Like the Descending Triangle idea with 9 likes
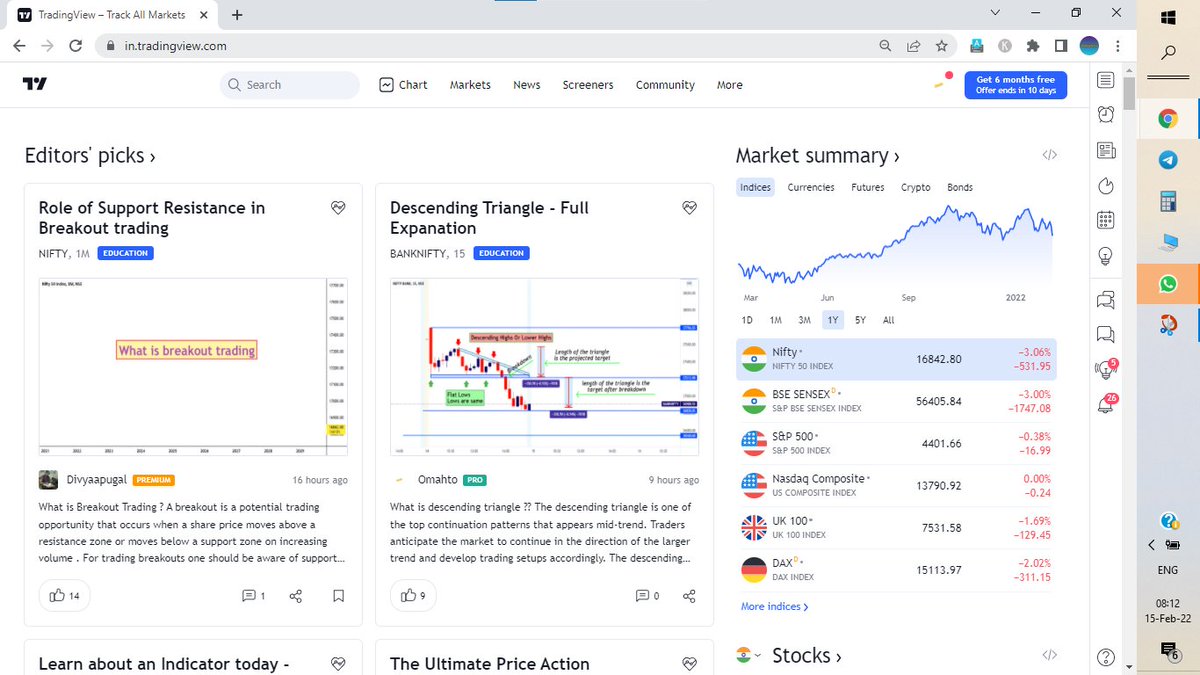Screen dimensions: 1200x675 click(414, 596)
